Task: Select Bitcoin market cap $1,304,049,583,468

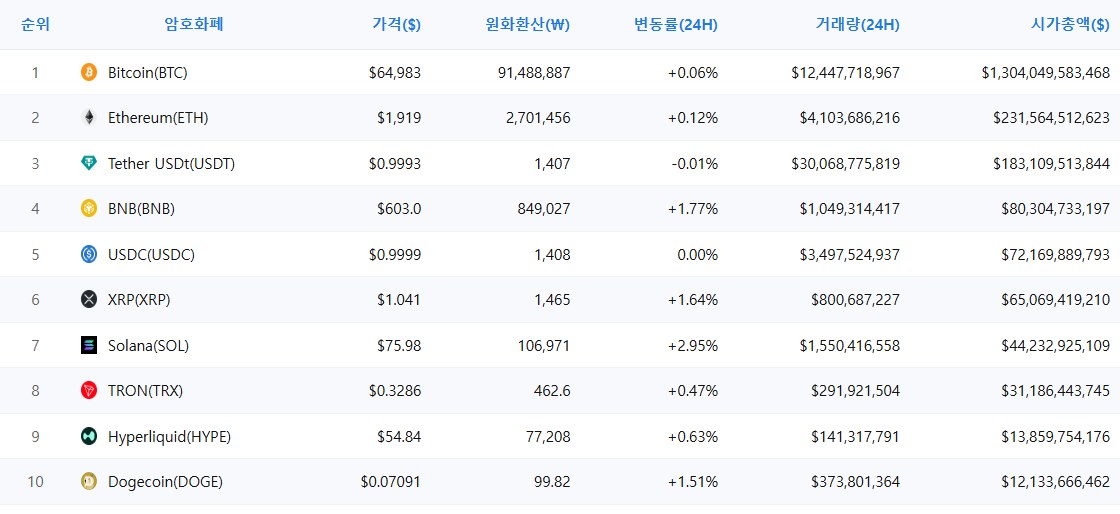Action: [x=1046, y=73]
